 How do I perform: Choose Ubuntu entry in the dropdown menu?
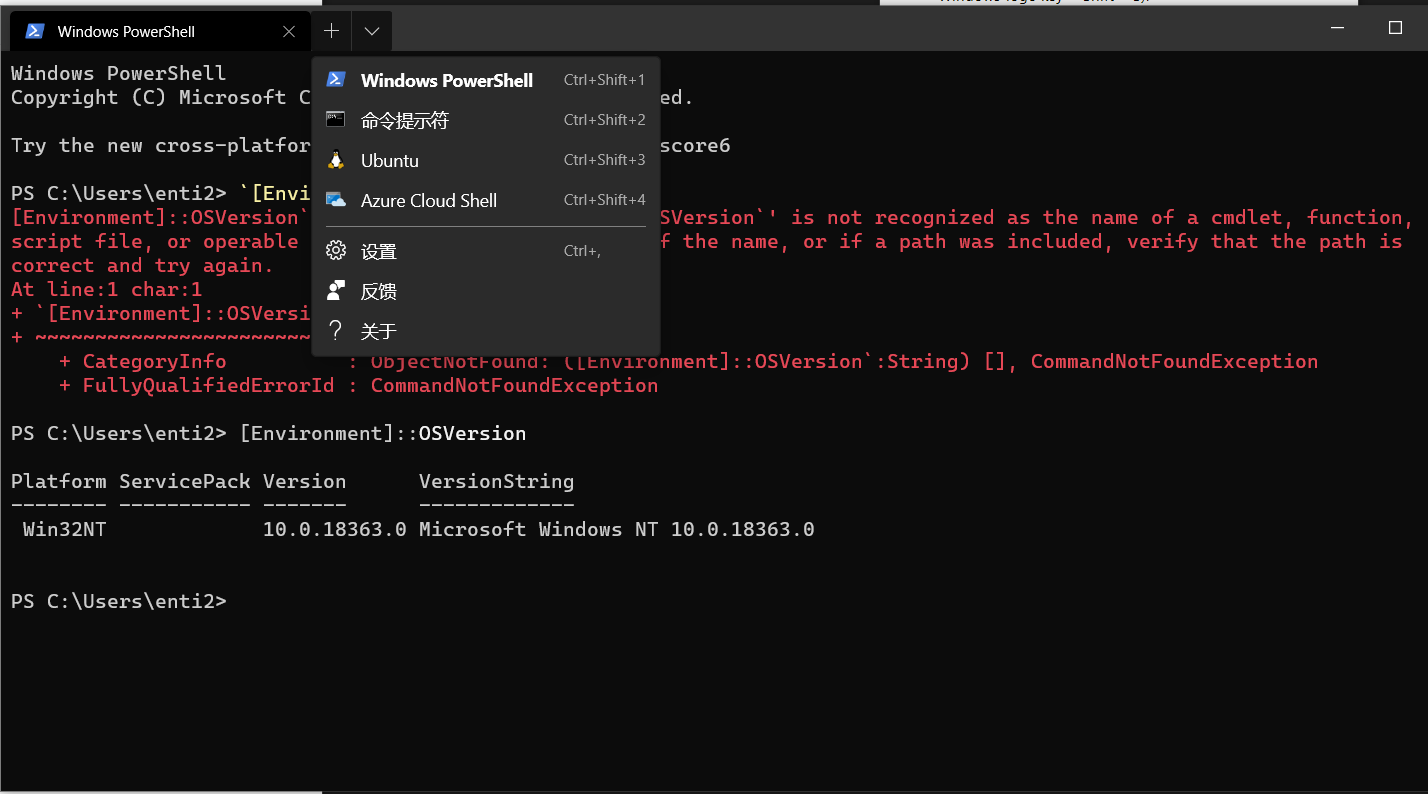(389, 160)
